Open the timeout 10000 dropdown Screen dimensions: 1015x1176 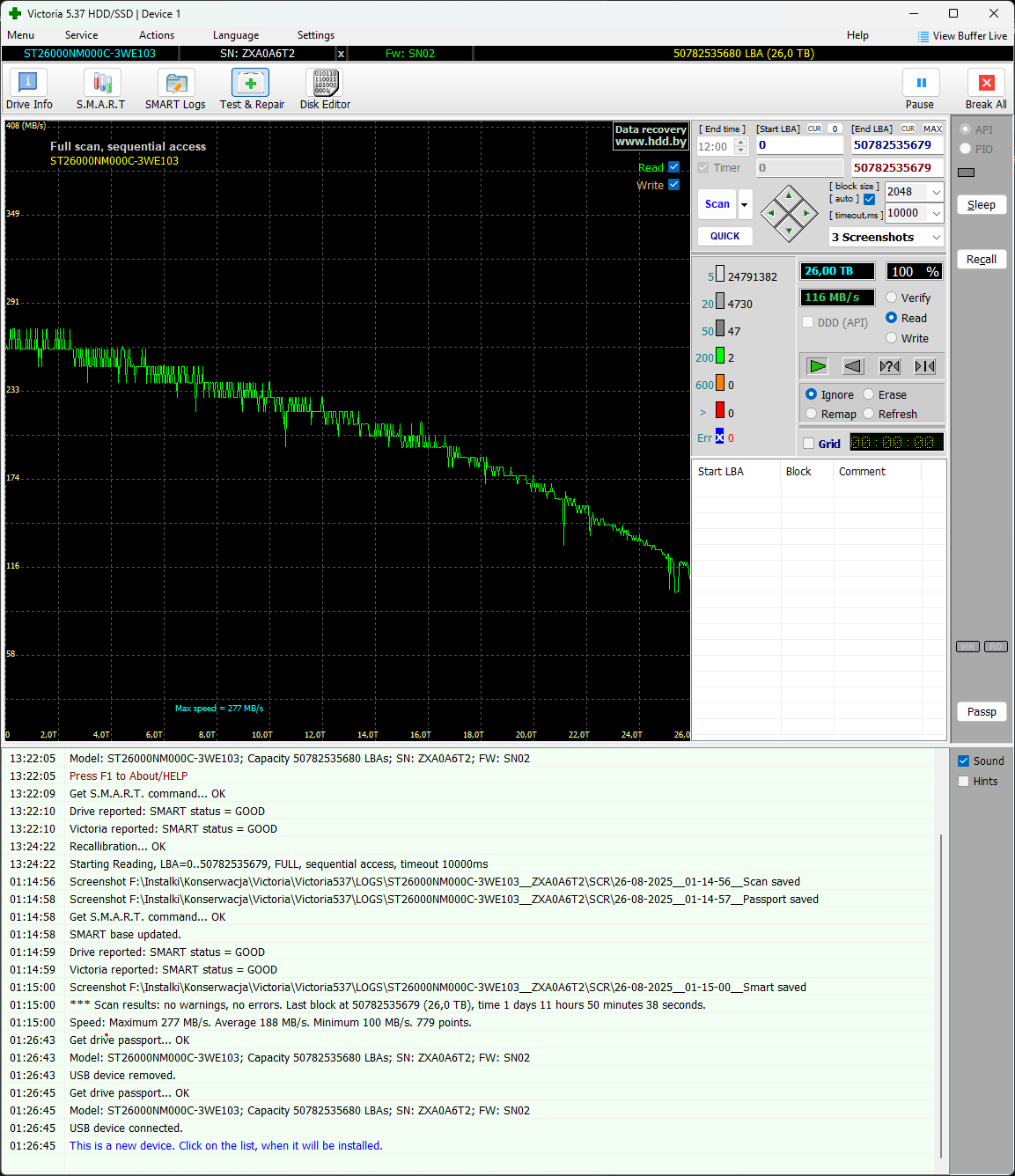[936, 213]
